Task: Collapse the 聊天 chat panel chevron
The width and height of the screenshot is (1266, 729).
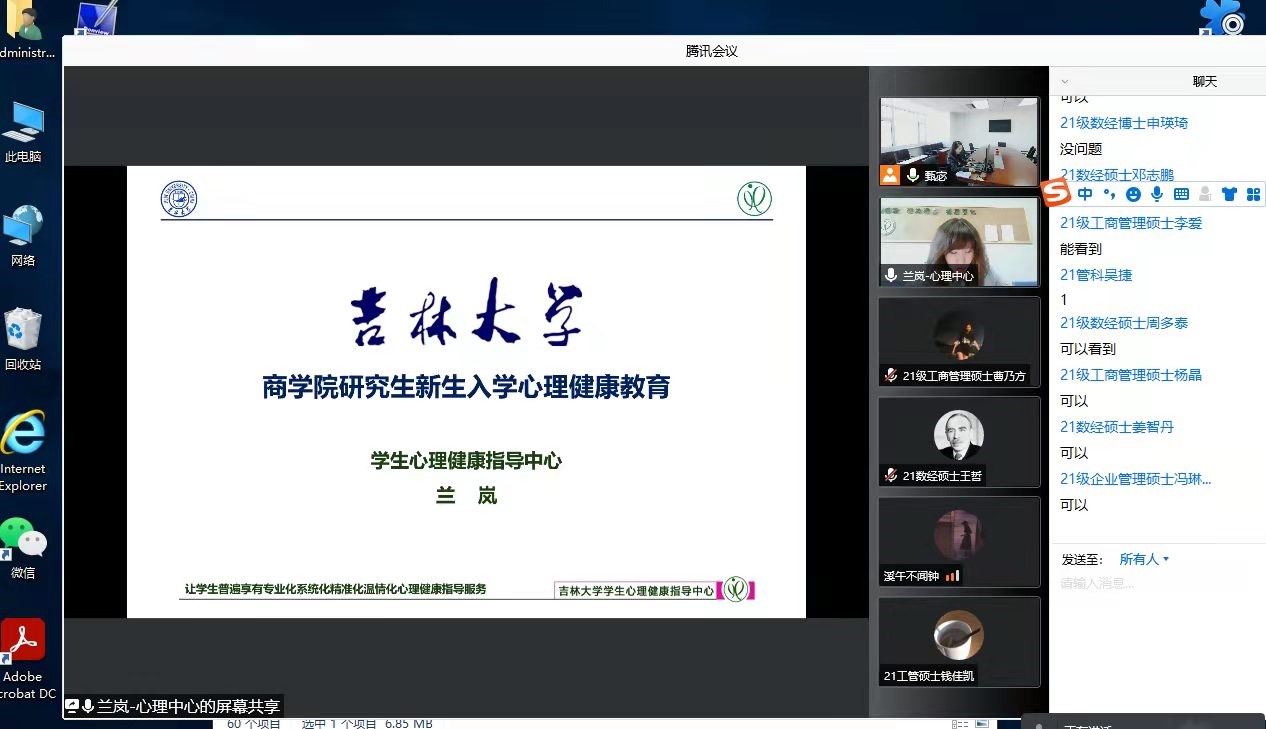Action: click(1065, 82)
